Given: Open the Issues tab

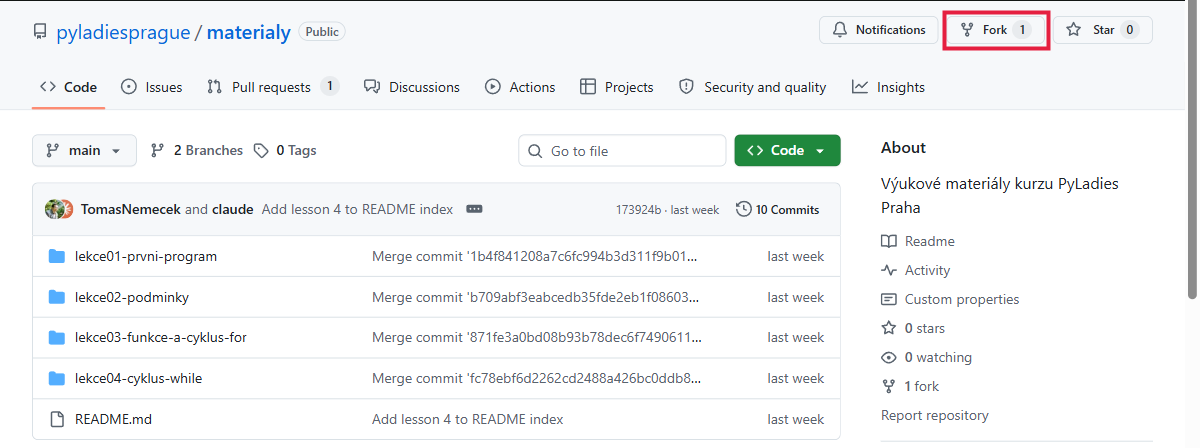Looking at the screenshot, I should (x=151, y=87).
